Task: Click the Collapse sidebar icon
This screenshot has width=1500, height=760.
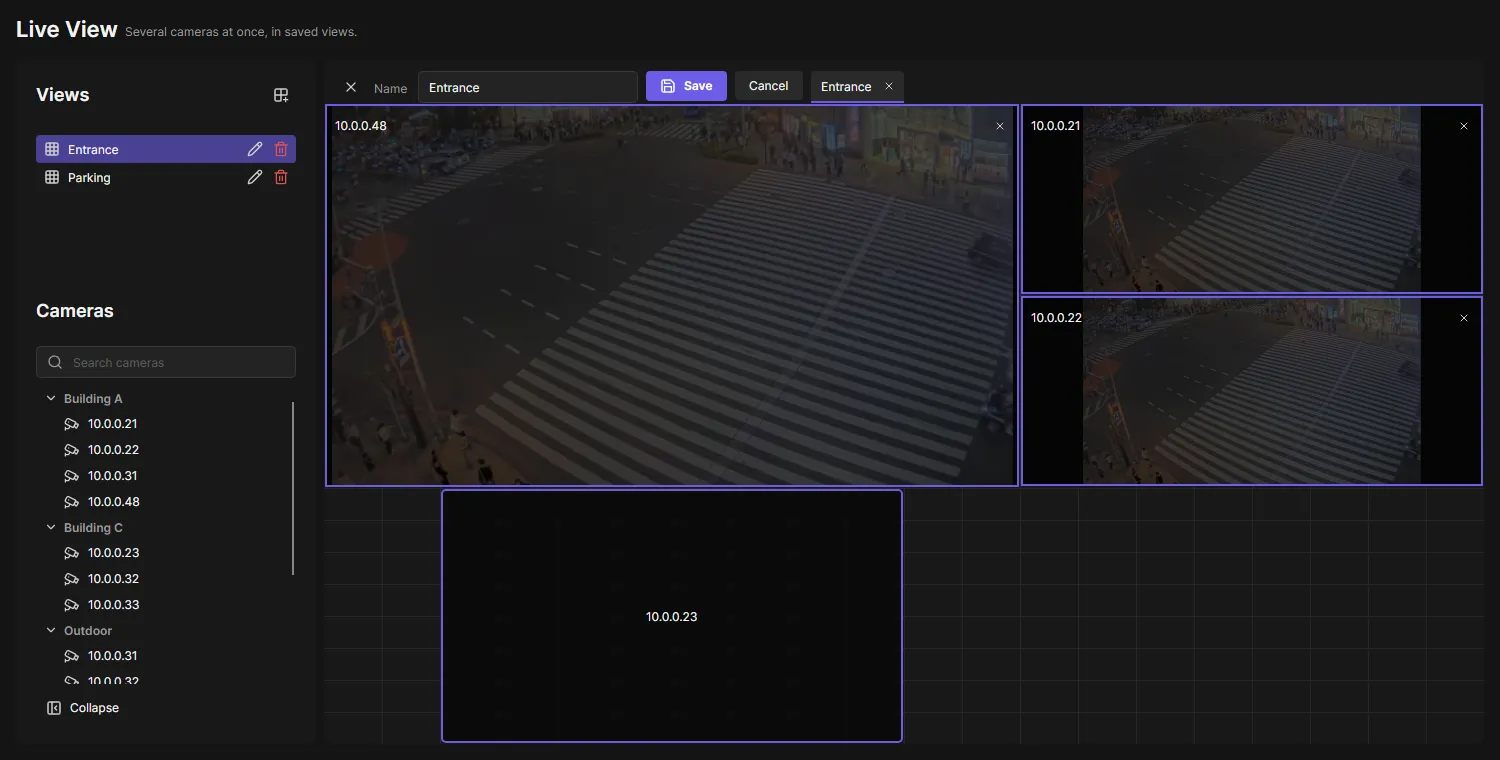Action: pyautogui.click(x=54, y=708)
